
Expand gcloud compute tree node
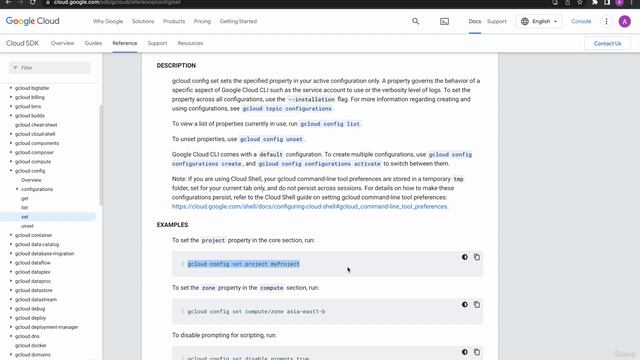point(11,162)
